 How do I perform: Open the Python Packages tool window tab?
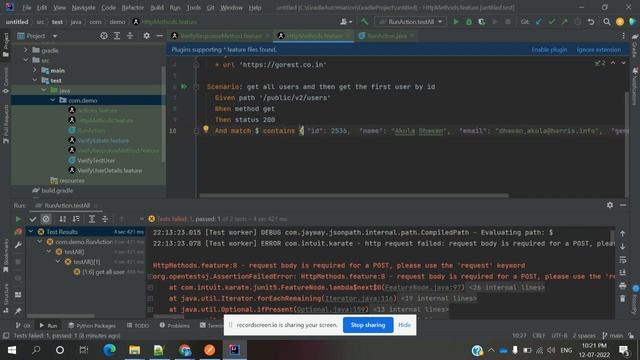point(92,325)
